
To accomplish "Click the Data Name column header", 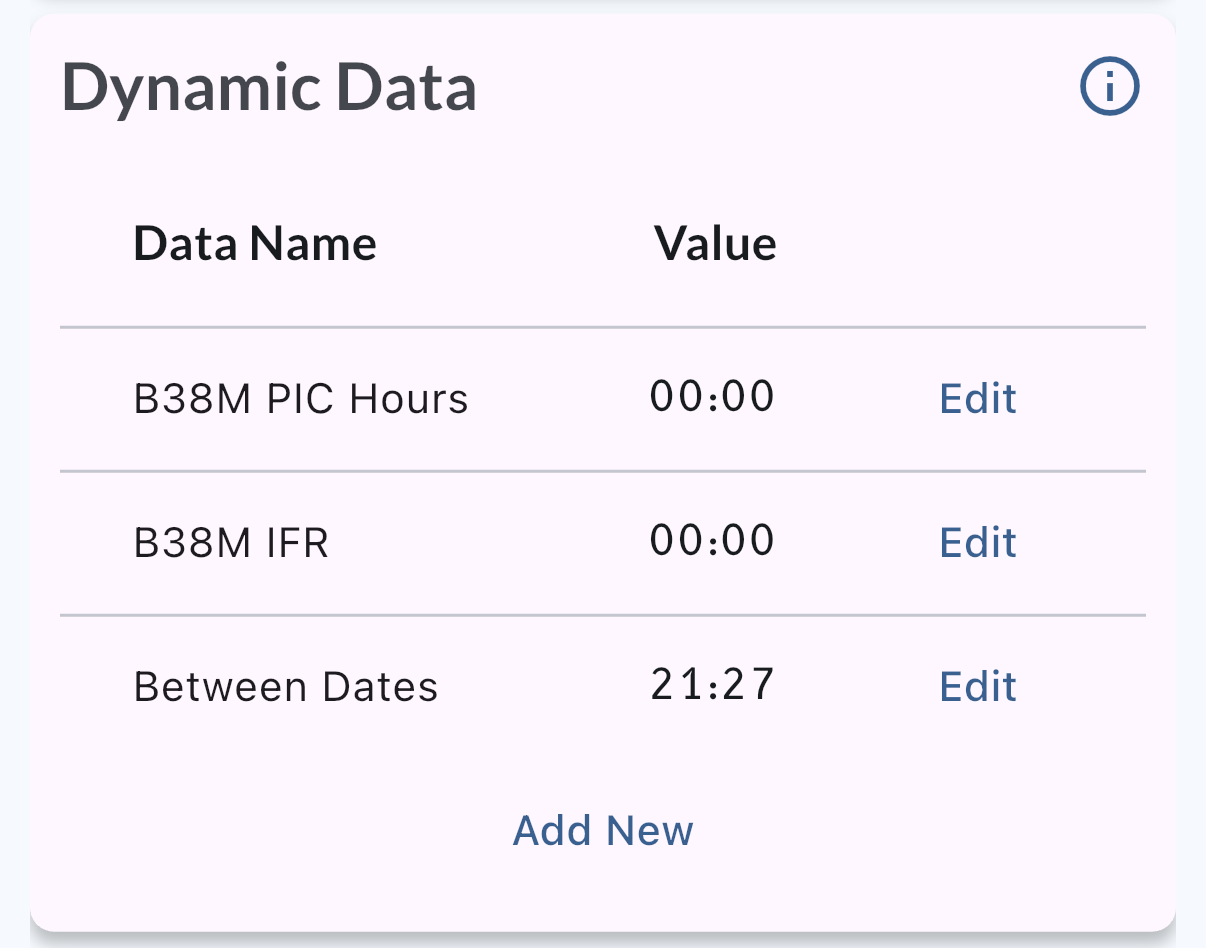I will [255, 243].
